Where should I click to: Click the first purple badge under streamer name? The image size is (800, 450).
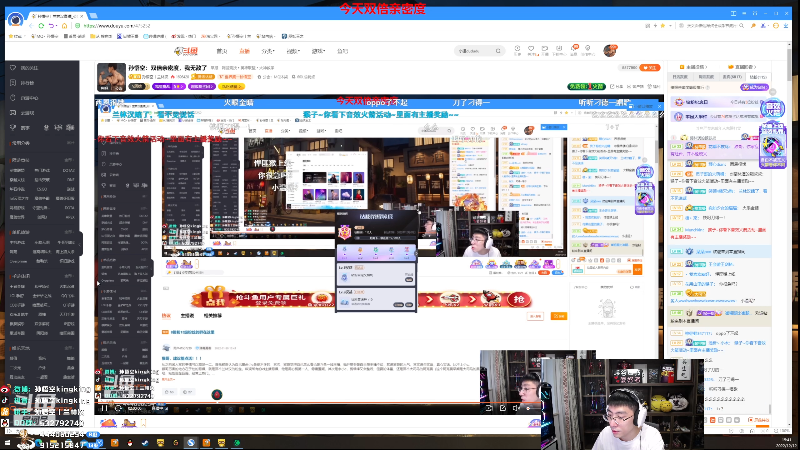(x=168, y=86)
